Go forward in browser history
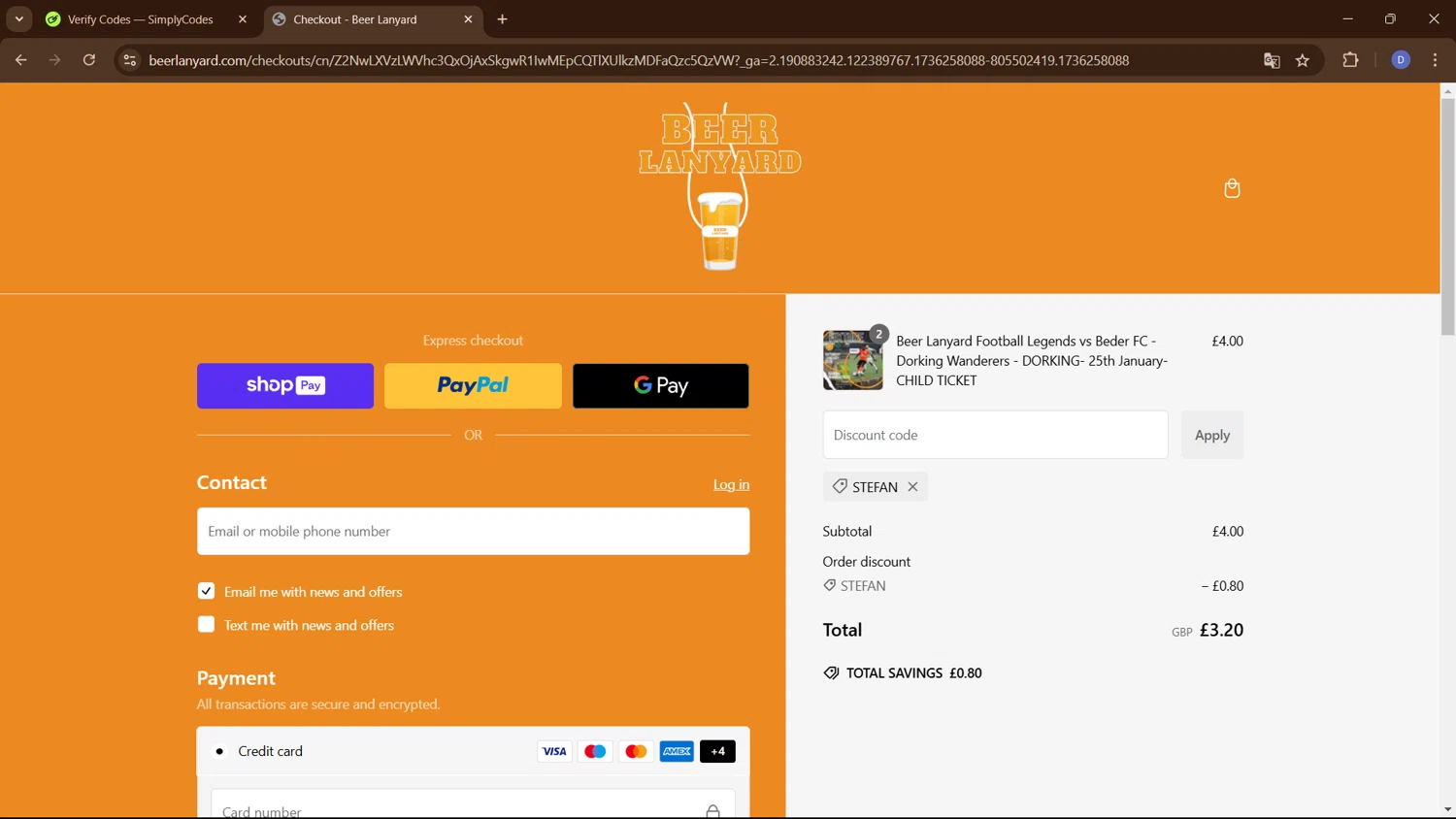 tap(54, 60)
